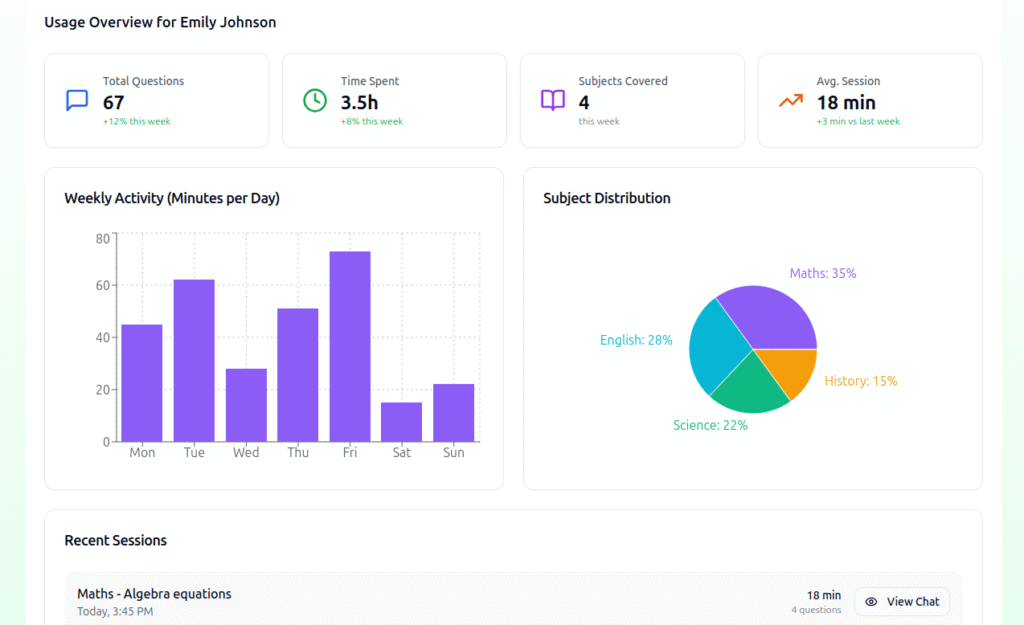Click the 18 min duration on the Maths session
Image resolution: width=1024 pixels, height=625 pixels.
tap(822, 594)
